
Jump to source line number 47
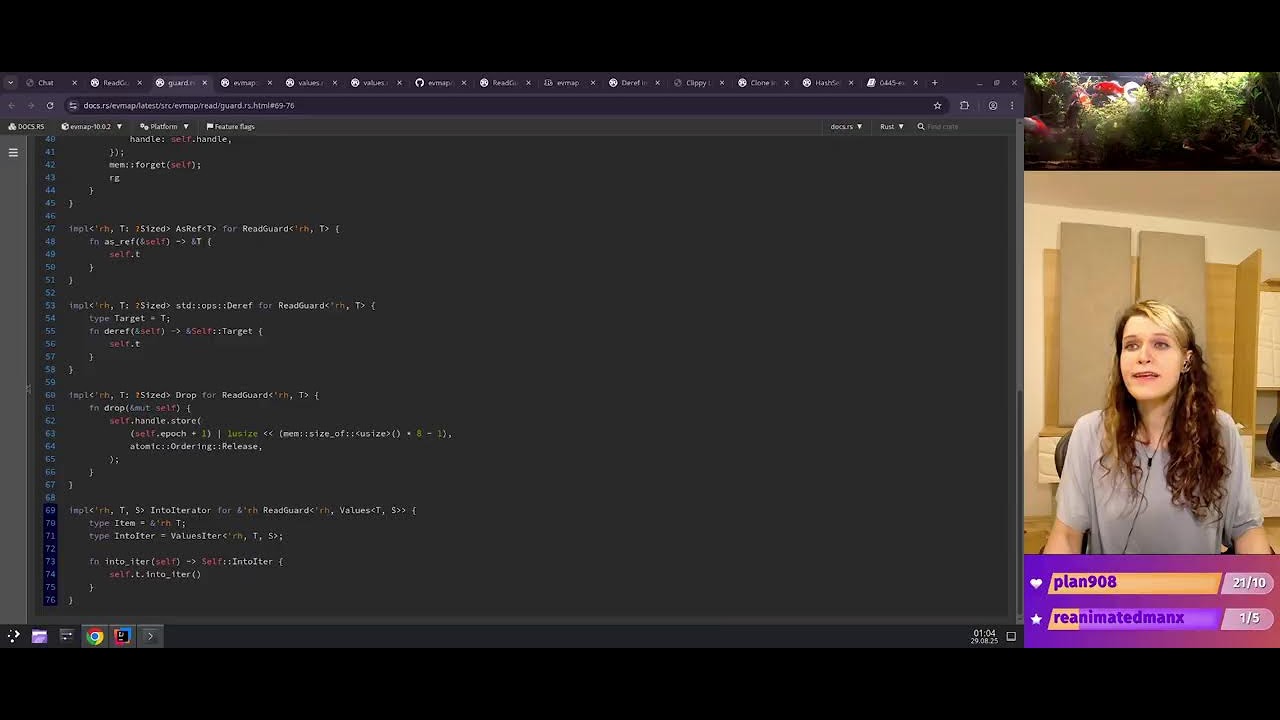pos(50,229)
